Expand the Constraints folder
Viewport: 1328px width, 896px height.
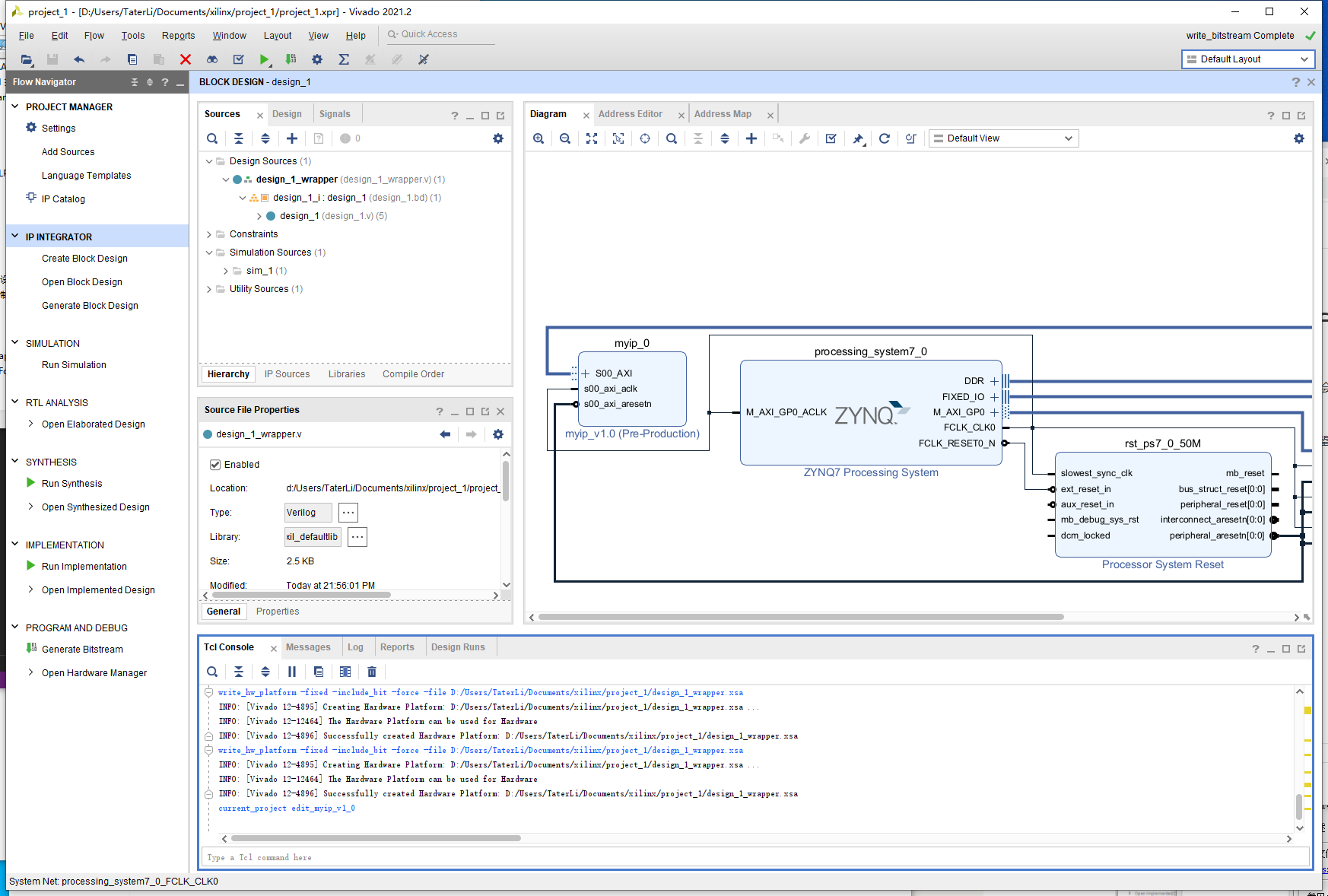pos(209,234)
